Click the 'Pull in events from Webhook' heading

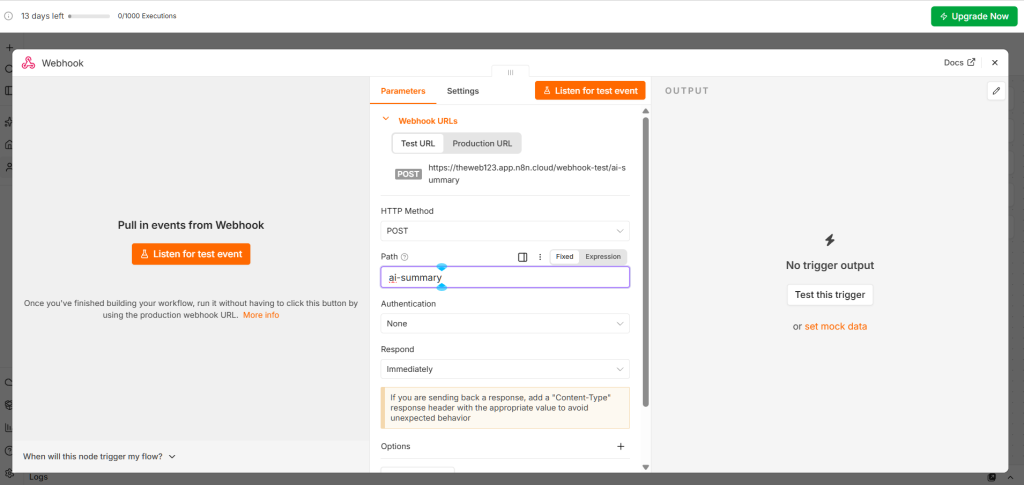click(x=191, y=225)
